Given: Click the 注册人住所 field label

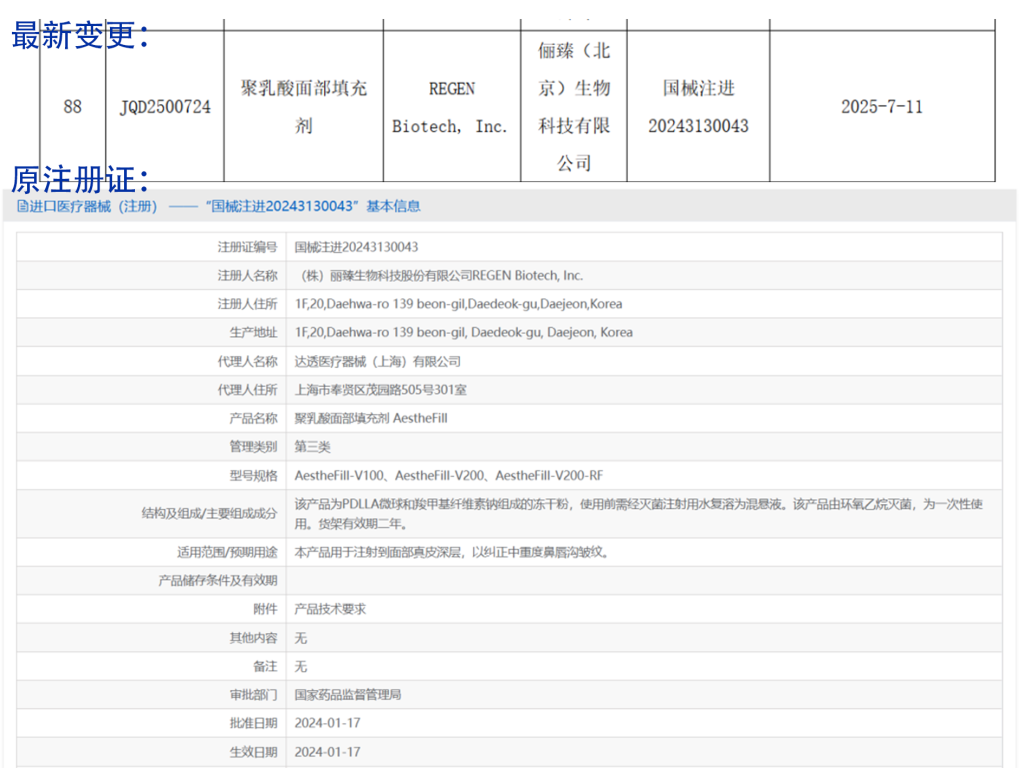Looking at the screenshot, I should pos(248,304).
